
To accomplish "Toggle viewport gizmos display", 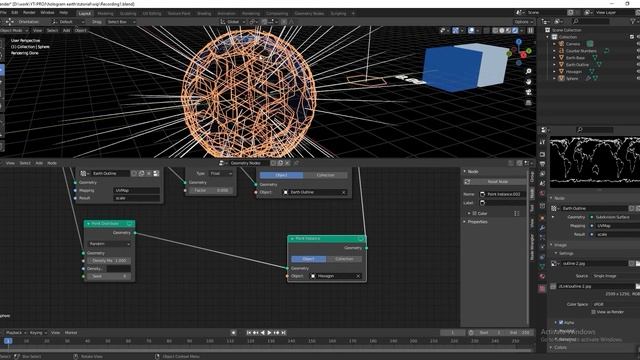I will [x=456, y=30].
